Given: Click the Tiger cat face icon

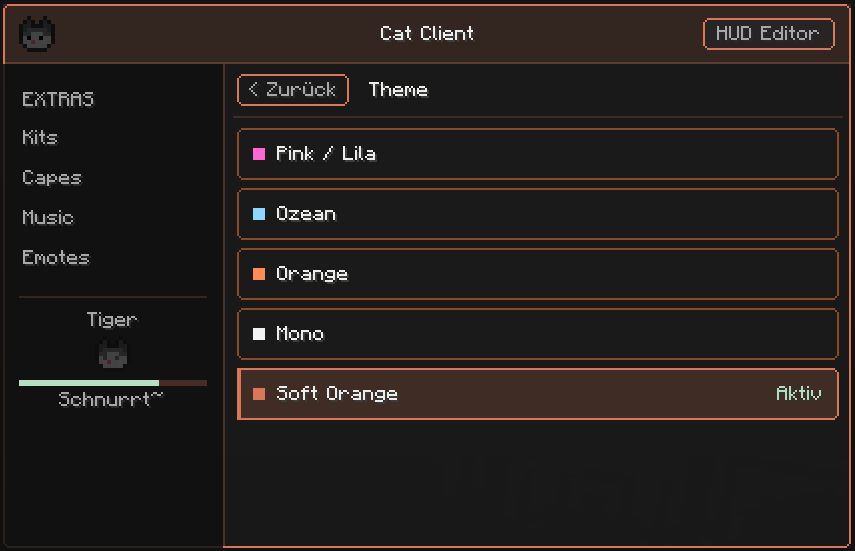Looking at the screenshot, I should 113,354.
